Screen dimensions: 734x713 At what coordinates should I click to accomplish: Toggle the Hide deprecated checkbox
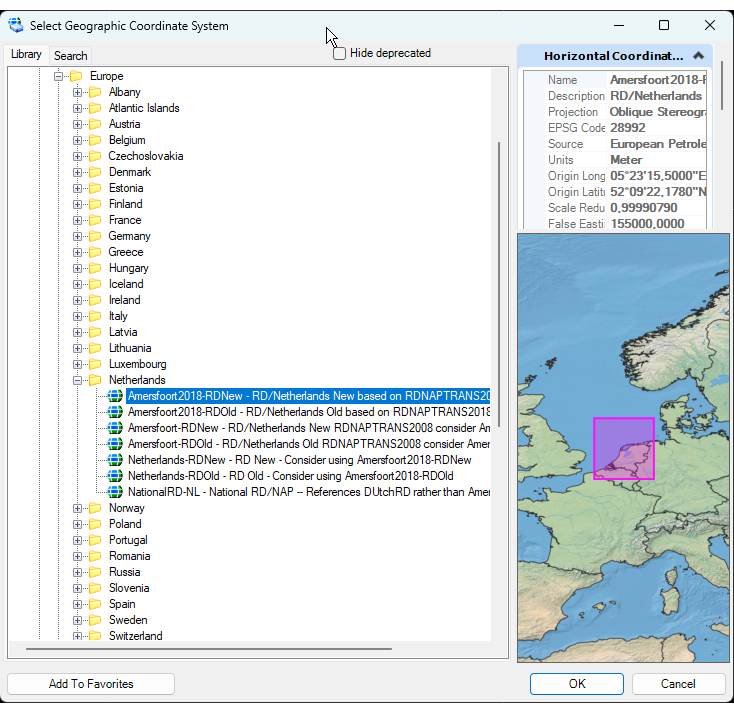340,53
